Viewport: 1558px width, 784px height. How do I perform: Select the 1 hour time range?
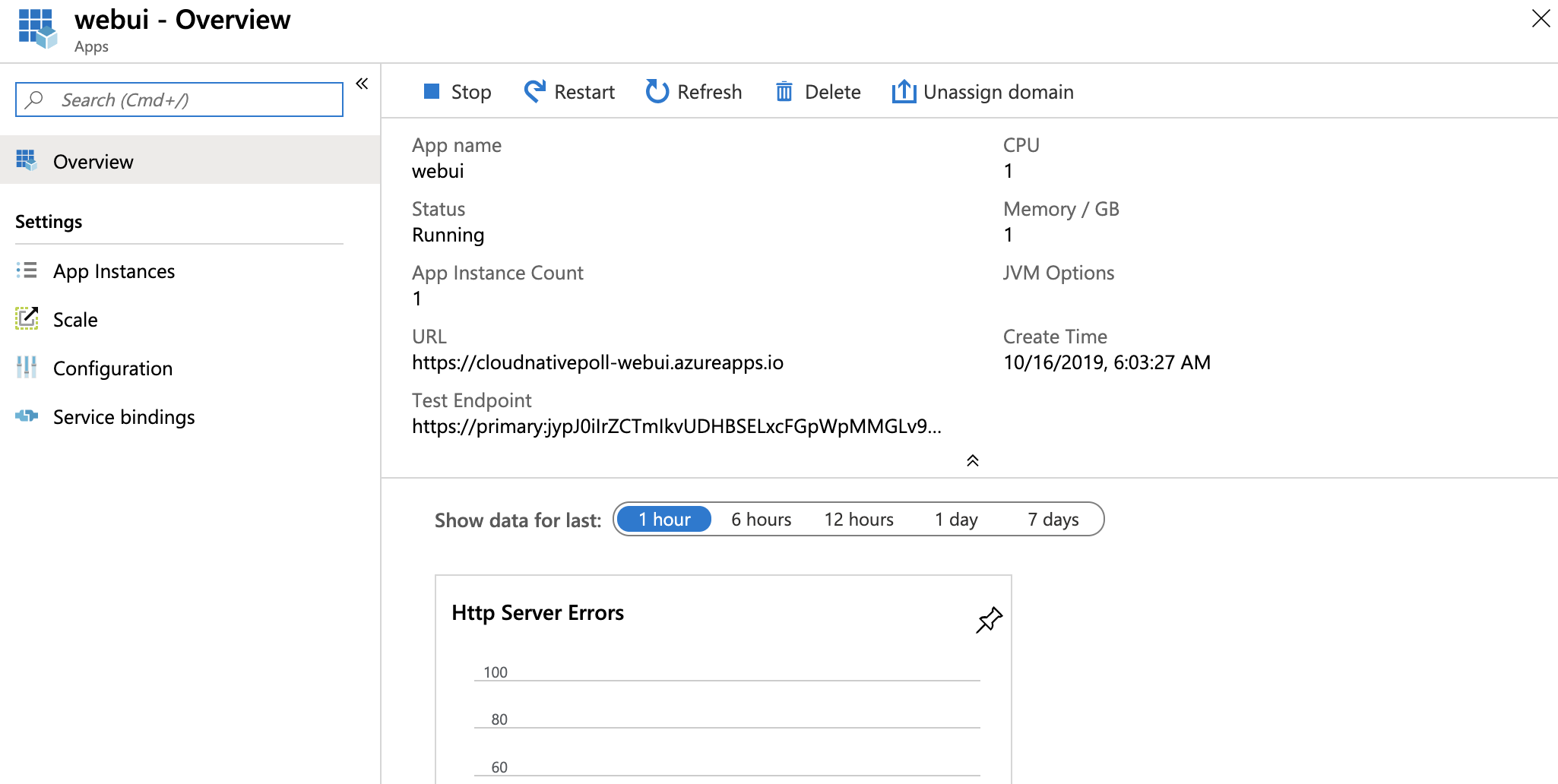pos(664,520)
